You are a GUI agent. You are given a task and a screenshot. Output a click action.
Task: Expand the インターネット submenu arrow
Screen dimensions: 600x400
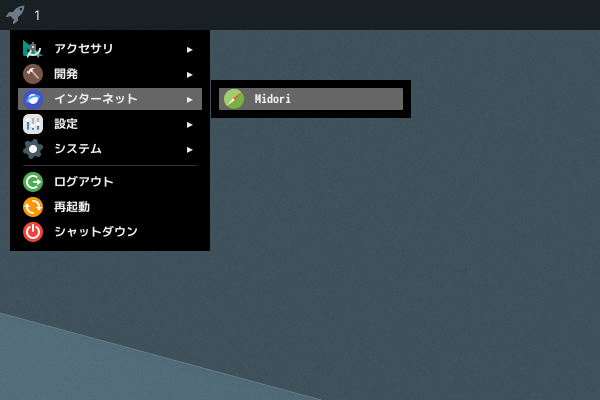(x=189, y=100)
